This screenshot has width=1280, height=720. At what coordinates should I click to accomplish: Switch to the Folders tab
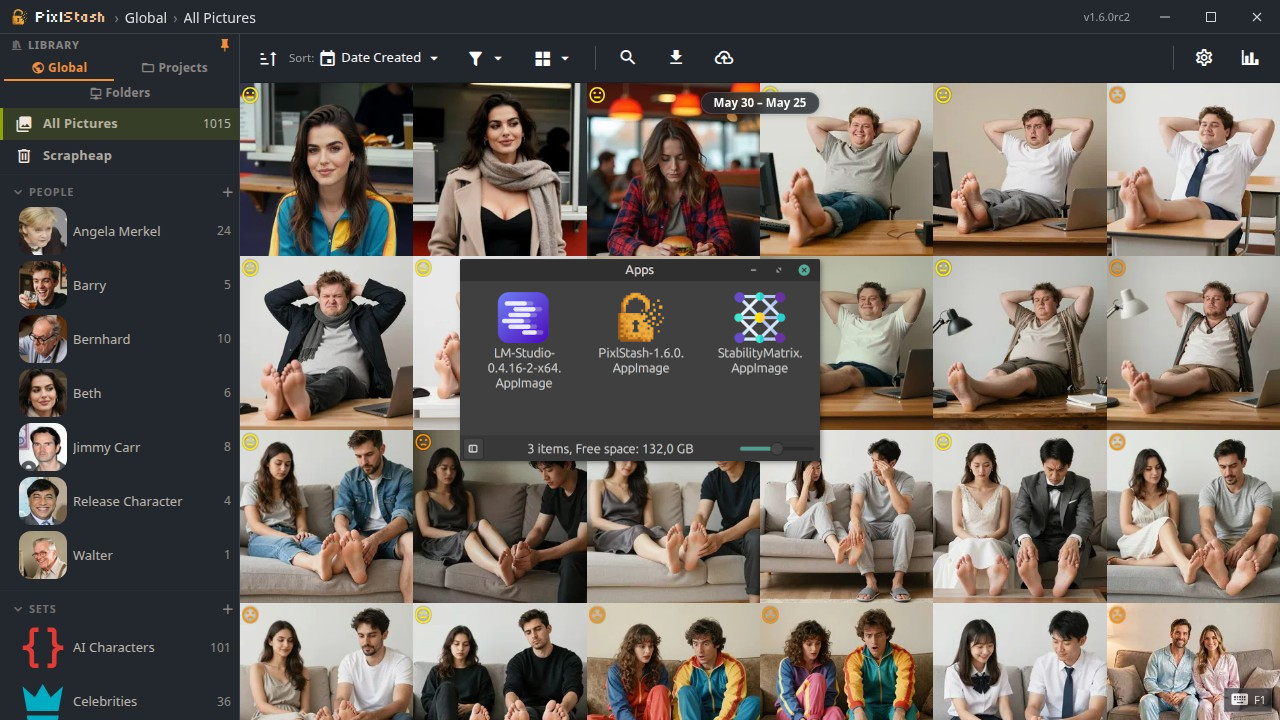[120, 93]
